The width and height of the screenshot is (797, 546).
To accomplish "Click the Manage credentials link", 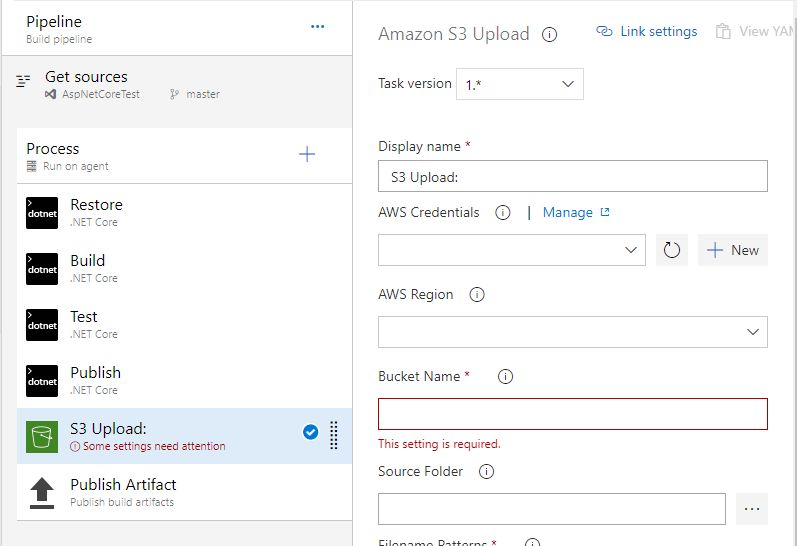I will click(x=568, y=213).
